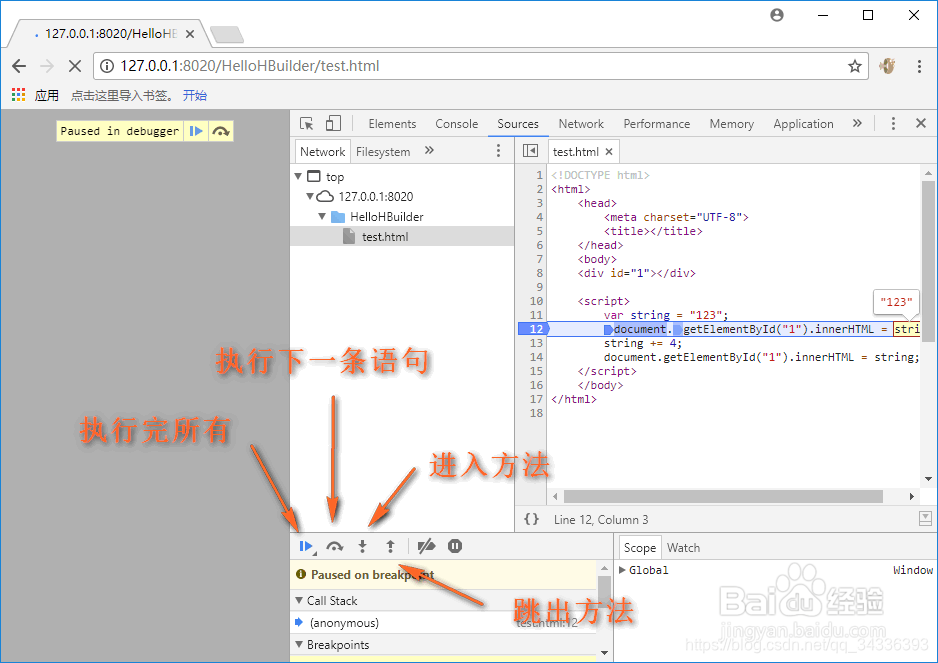
Task: Expand the Global scope entry
Action: 622,570
